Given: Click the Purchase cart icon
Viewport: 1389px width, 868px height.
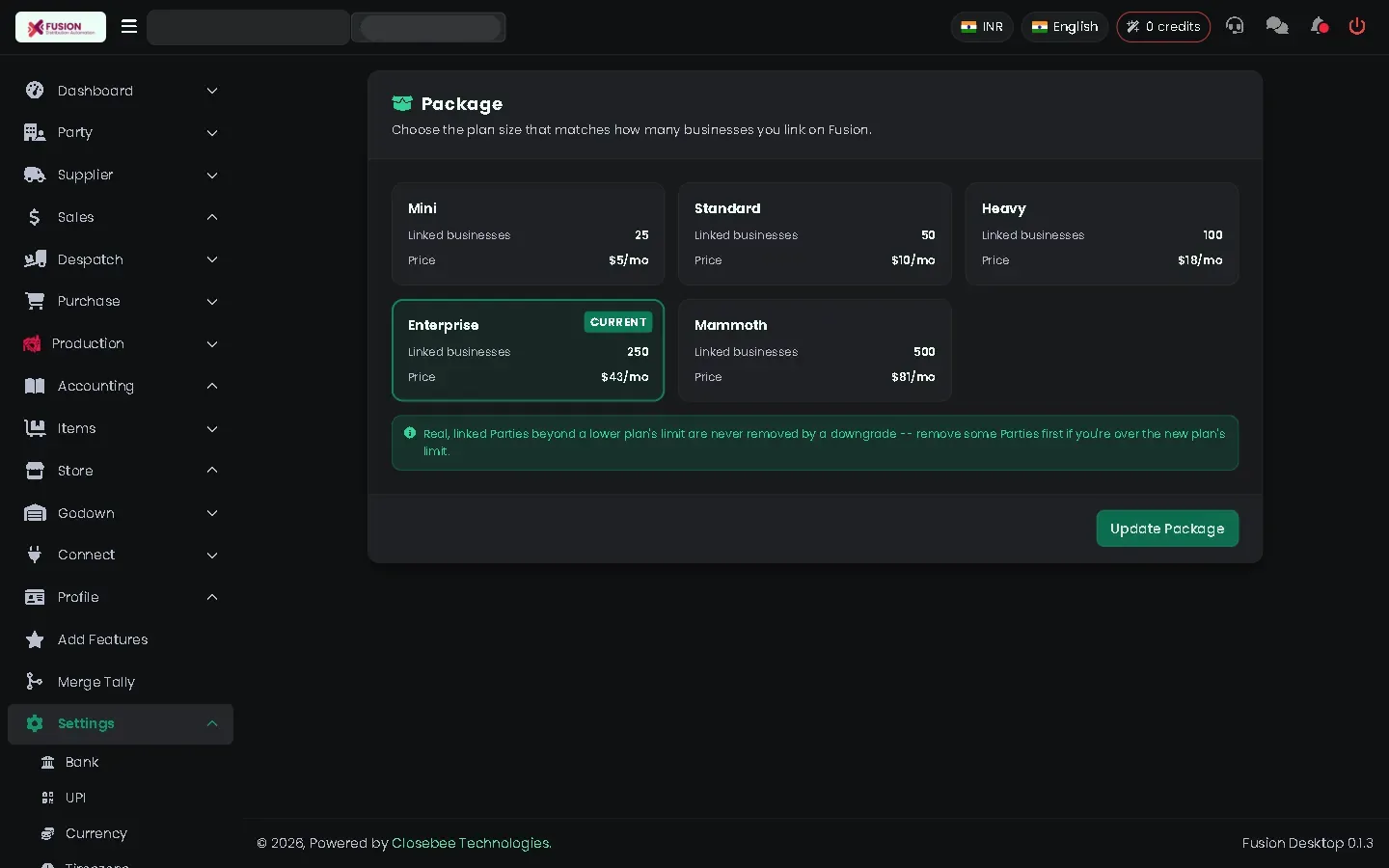Looking at the screenshot, I should tap(35, 301).
